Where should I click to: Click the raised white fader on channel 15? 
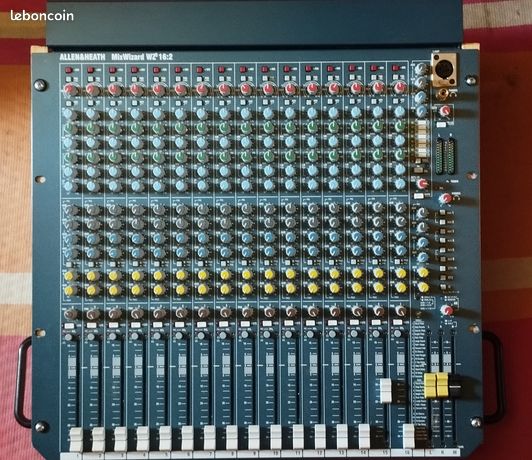[x=386, y=391]
